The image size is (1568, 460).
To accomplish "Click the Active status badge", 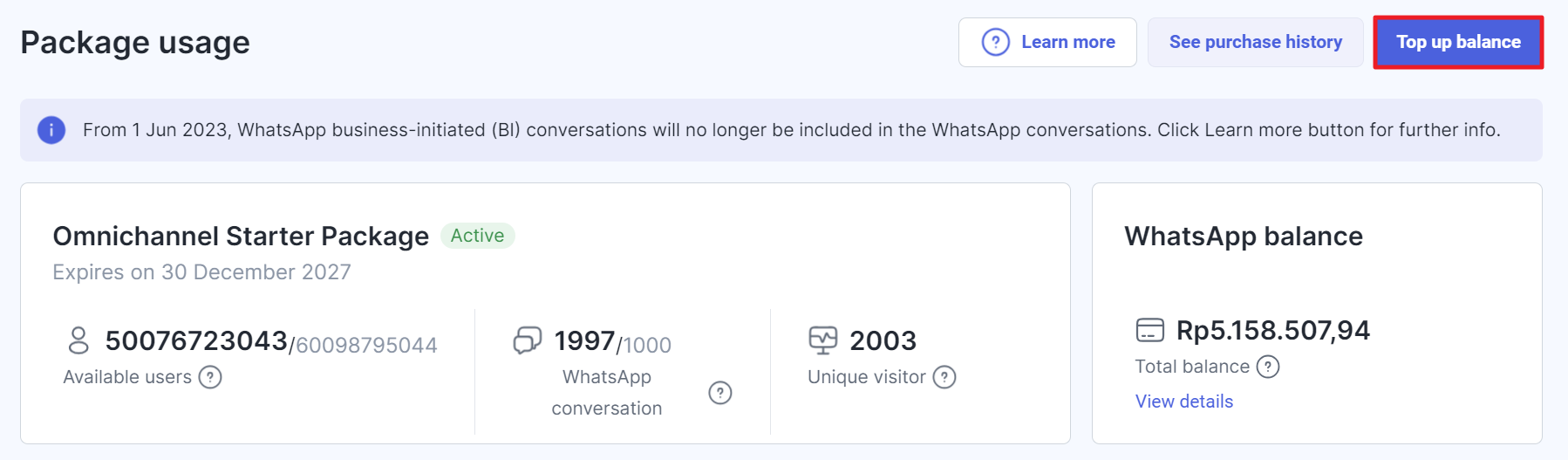I will click(477, 236).
